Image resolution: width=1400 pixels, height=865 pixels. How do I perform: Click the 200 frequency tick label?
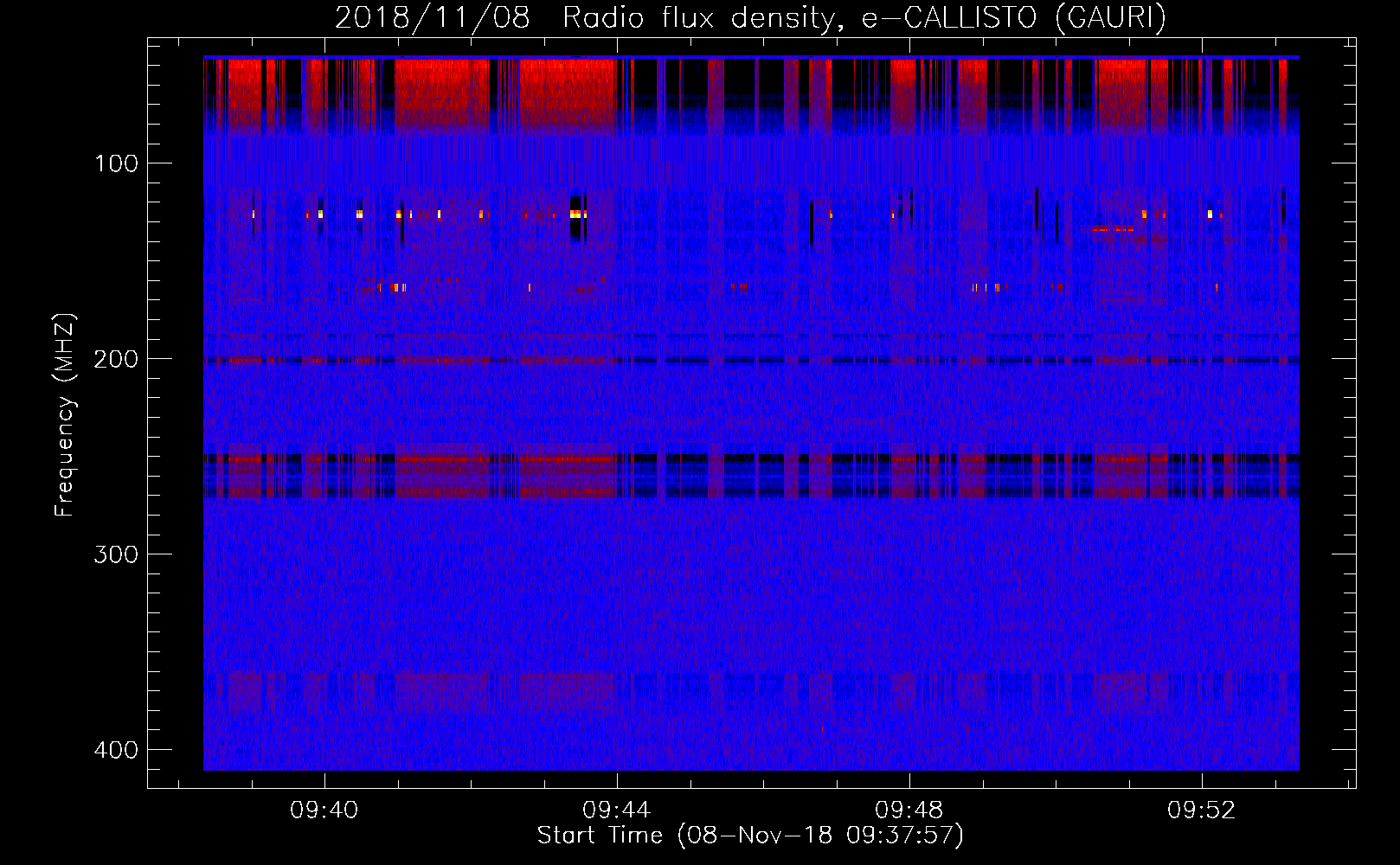[x=116, y=359]
